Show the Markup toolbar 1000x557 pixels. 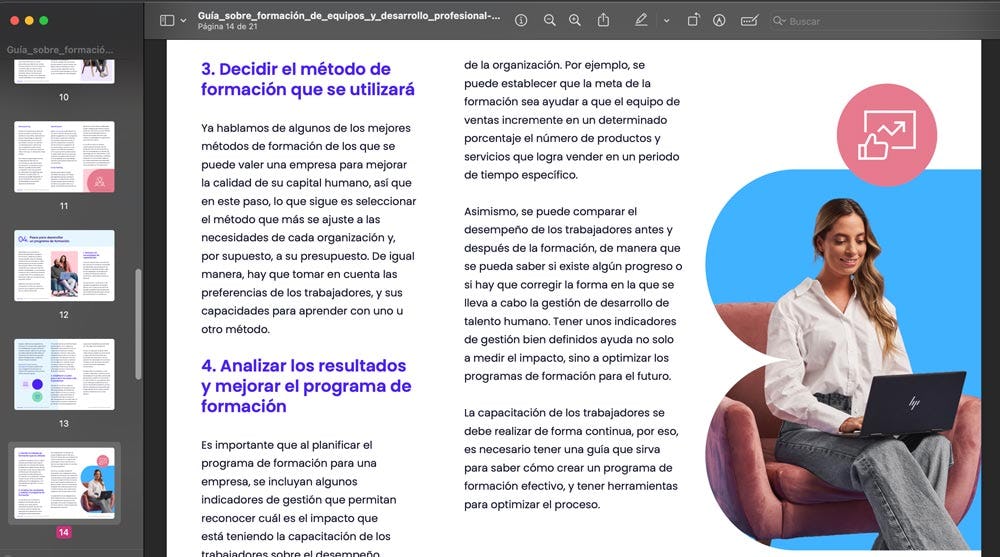[x=719, y=20]
